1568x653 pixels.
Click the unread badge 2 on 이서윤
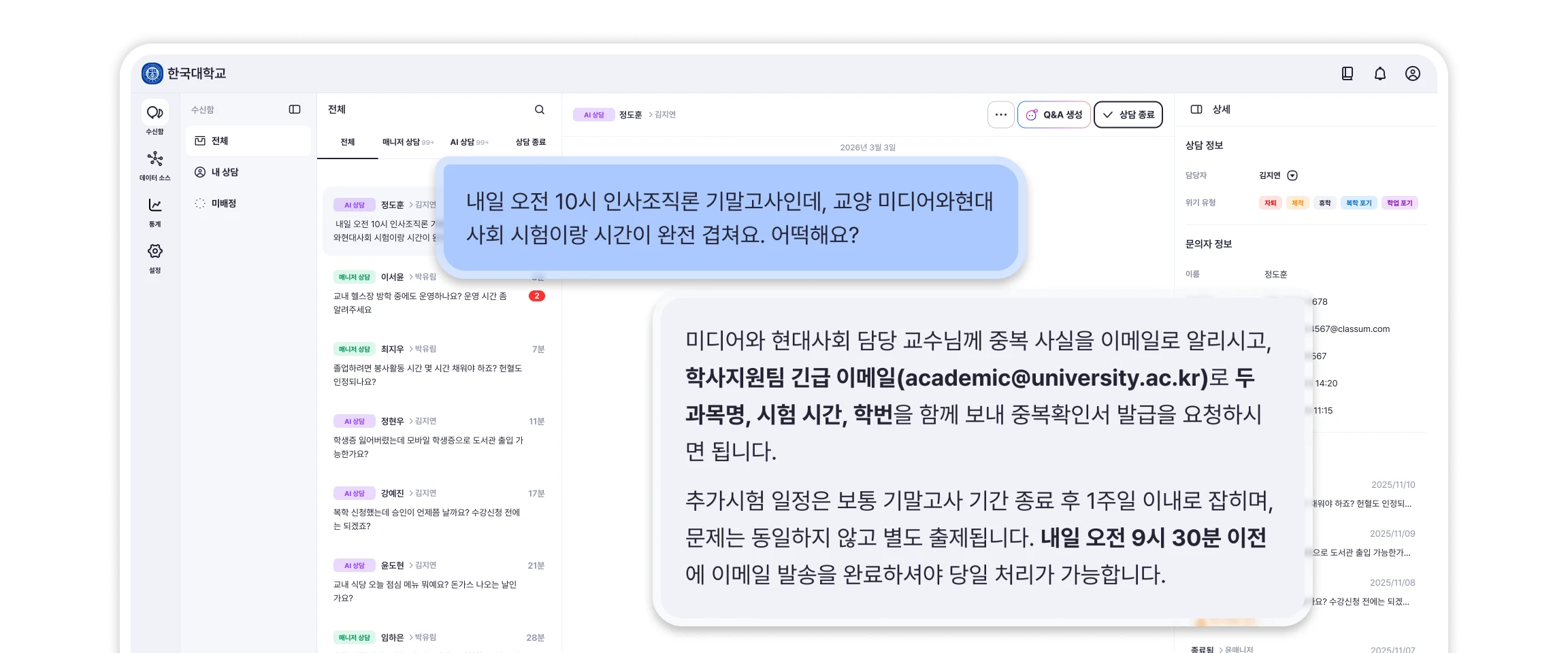pyautogui.click(x=537, y=296)
